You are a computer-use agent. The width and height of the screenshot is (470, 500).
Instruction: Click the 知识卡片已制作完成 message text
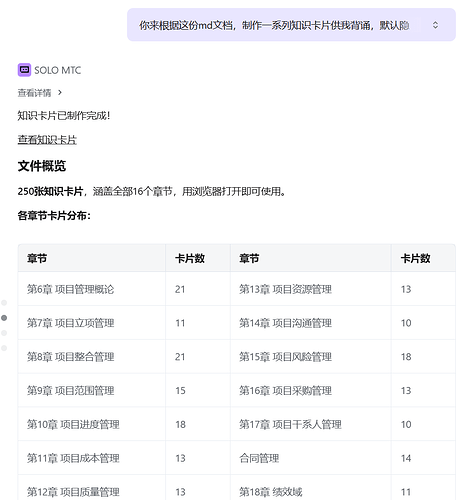click(x=64, y=116)
